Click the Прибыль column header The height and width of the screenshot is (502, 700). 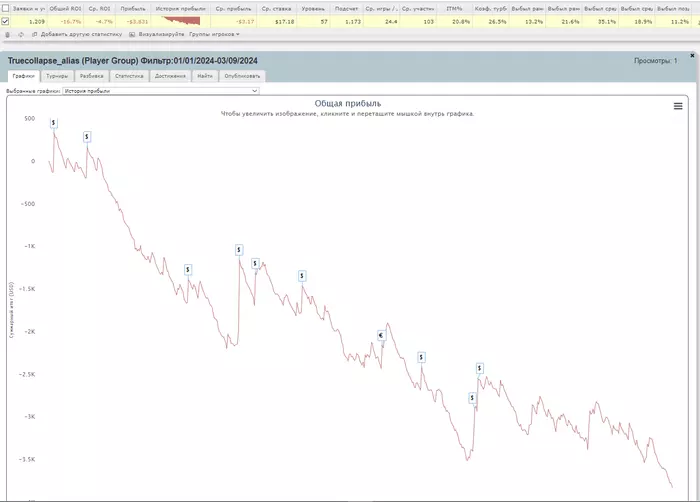point(133,8)
